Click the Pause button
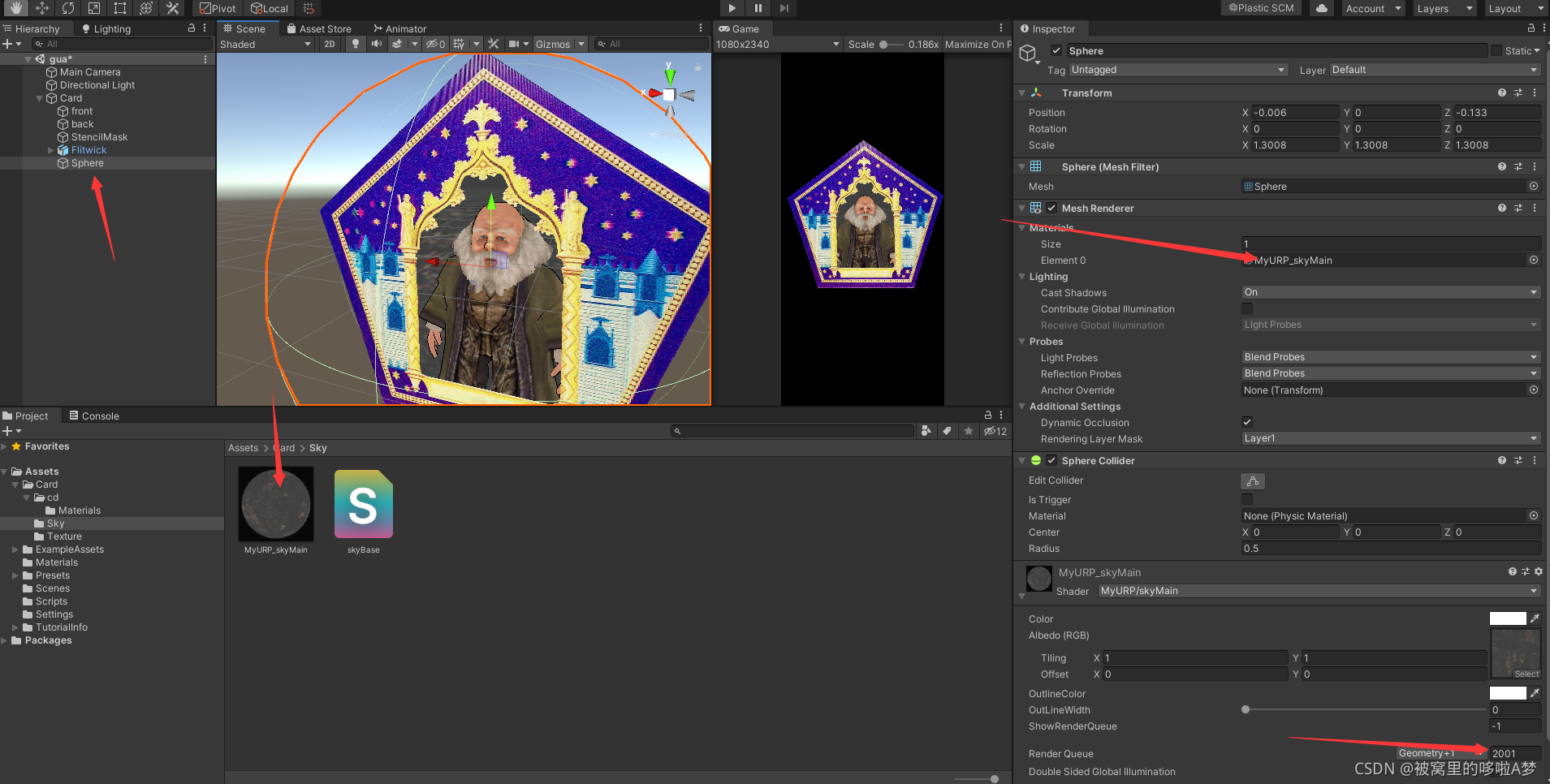Screen dimensions: 1550x784 pos(758,8)
